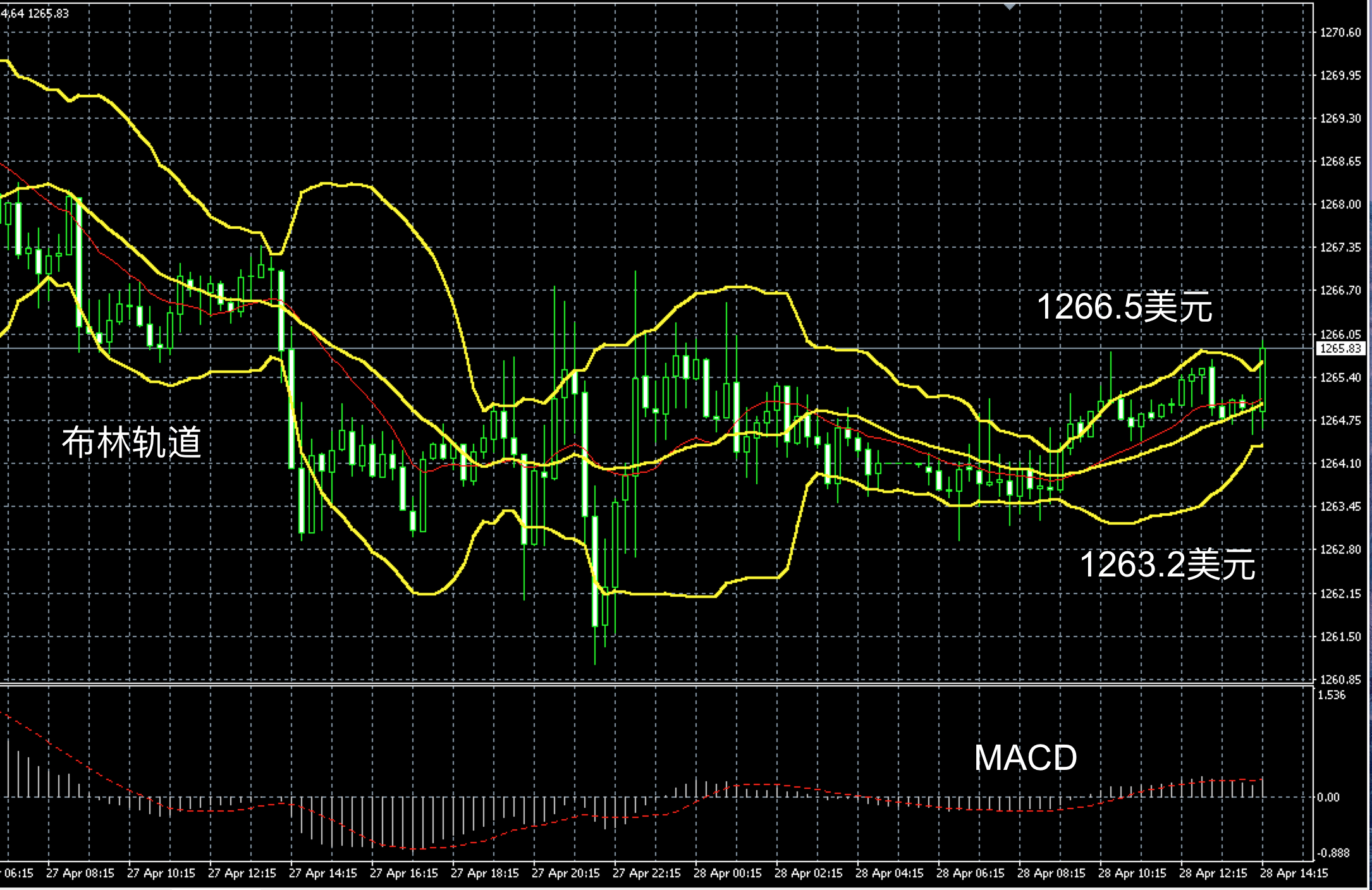Select the 布林轨道 text annotation

pyautogui.click(x=132, y=442)
